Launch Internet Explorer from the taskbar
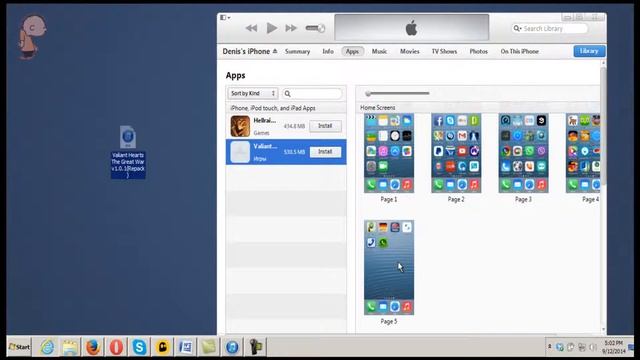The width and height of the screenshot is (640, 360). 47,347
